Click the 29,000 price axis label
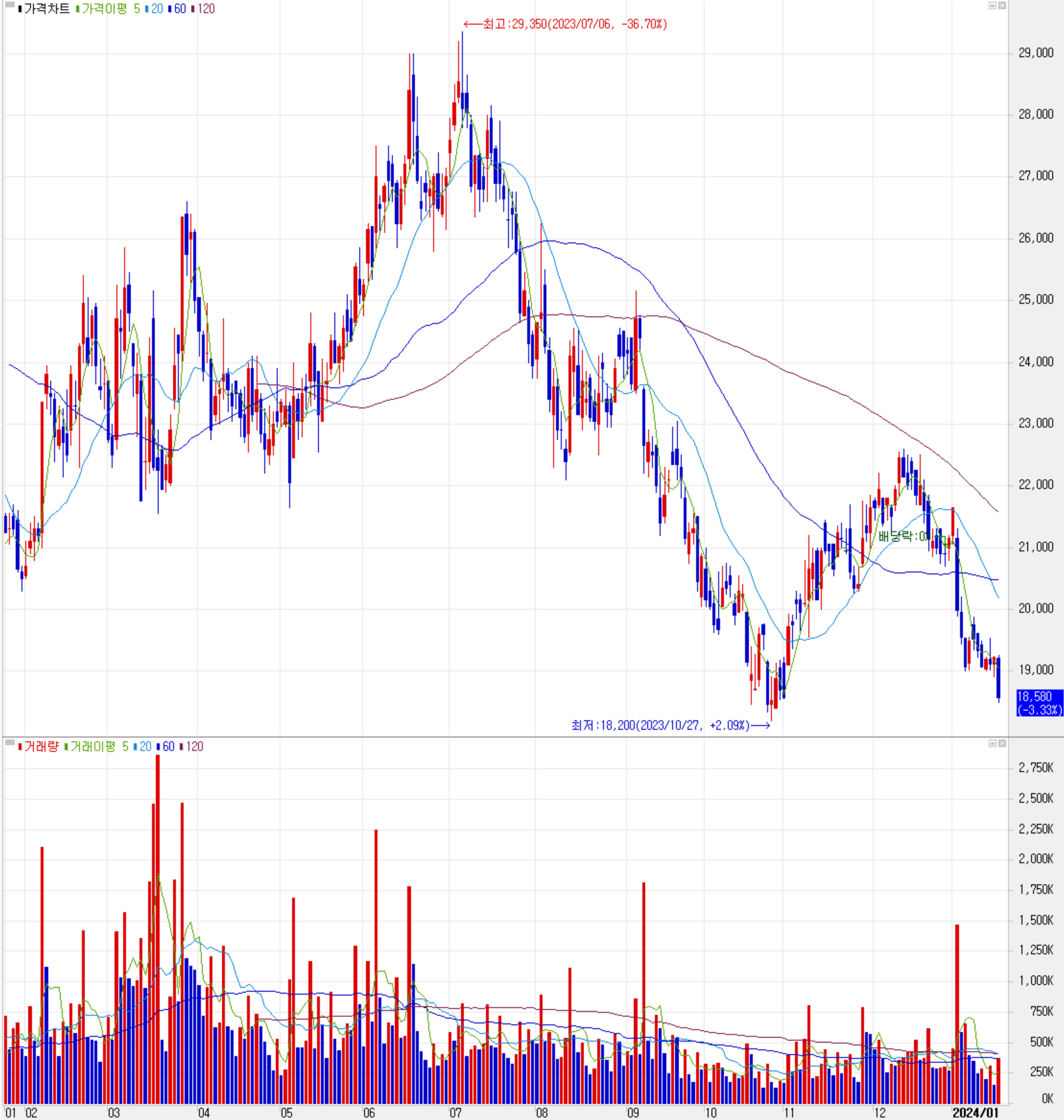 point(1036,53)
